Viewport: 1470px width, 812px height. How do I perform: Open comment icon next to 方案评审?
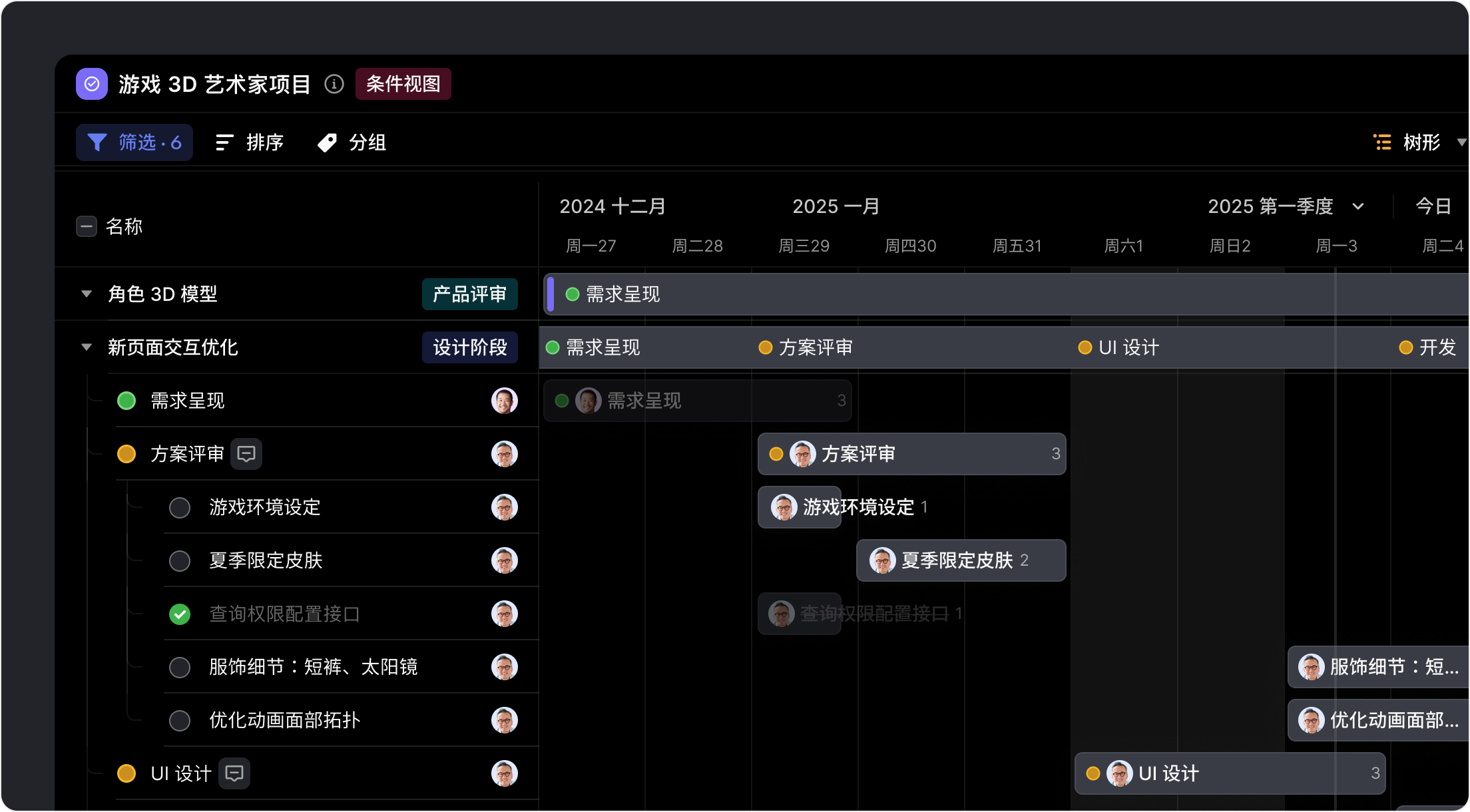point(246,454)
